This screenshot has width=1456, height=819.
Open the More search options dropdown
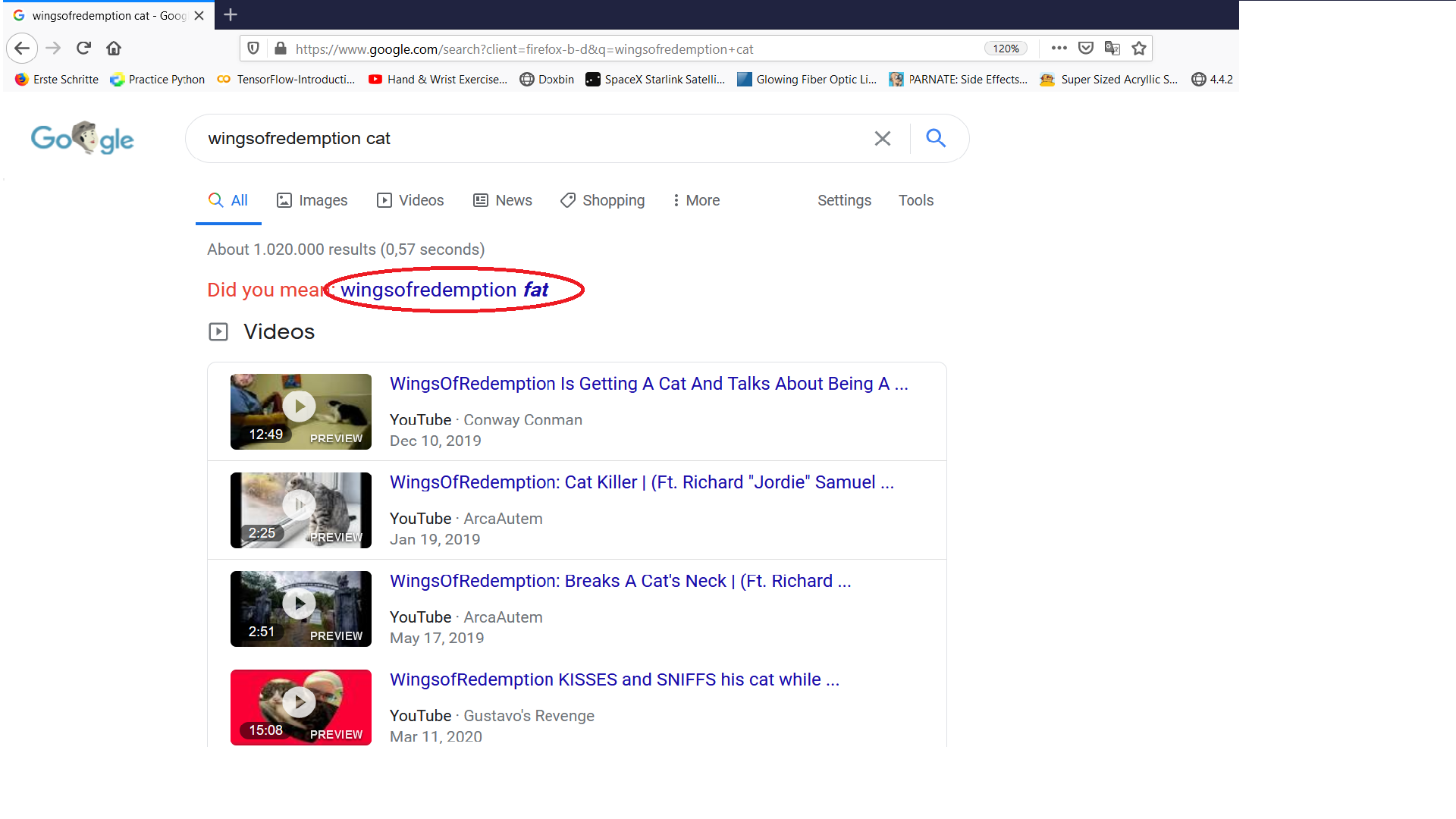tap(695, 200)
